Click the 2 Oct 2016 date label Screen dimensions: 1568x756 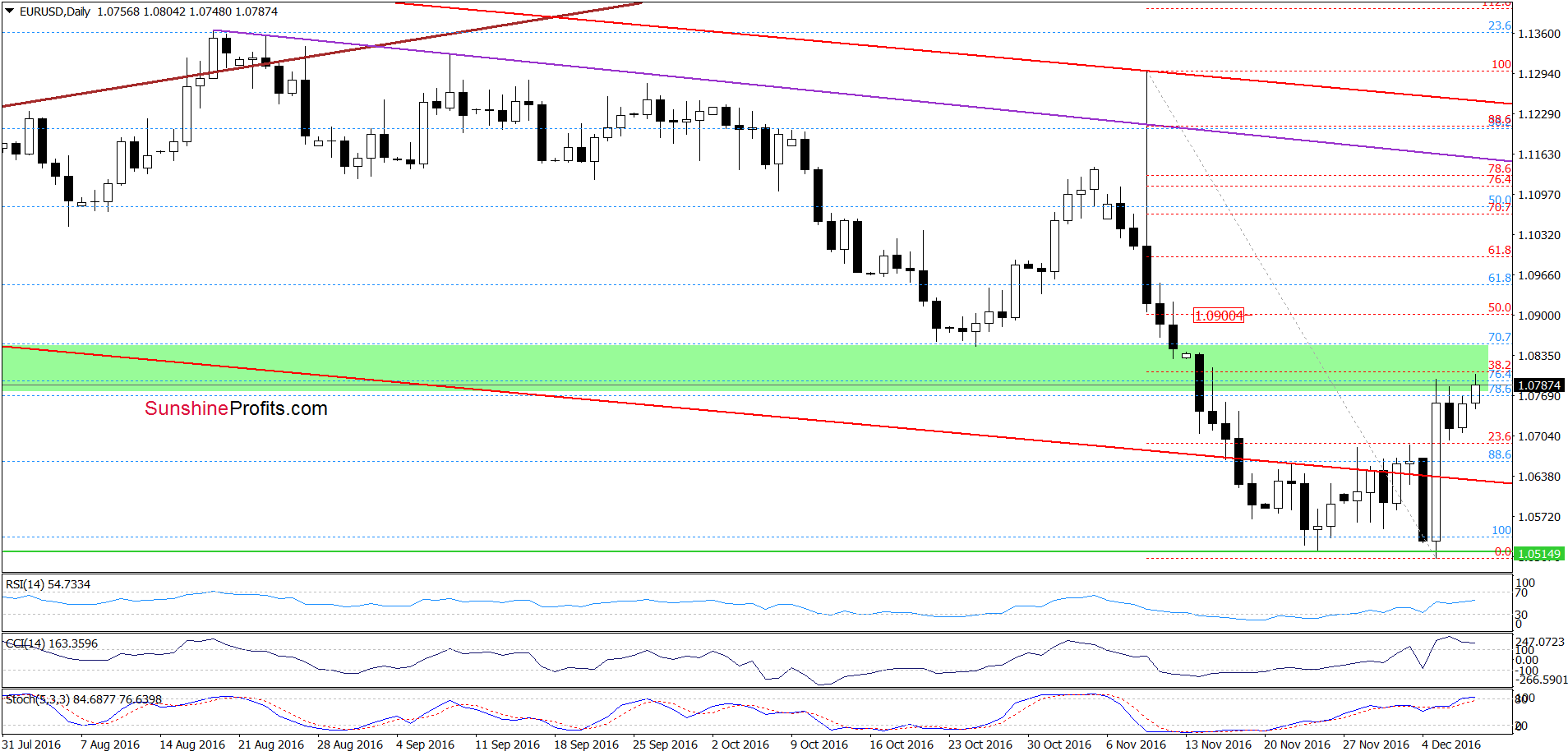(x=740, y=744)
